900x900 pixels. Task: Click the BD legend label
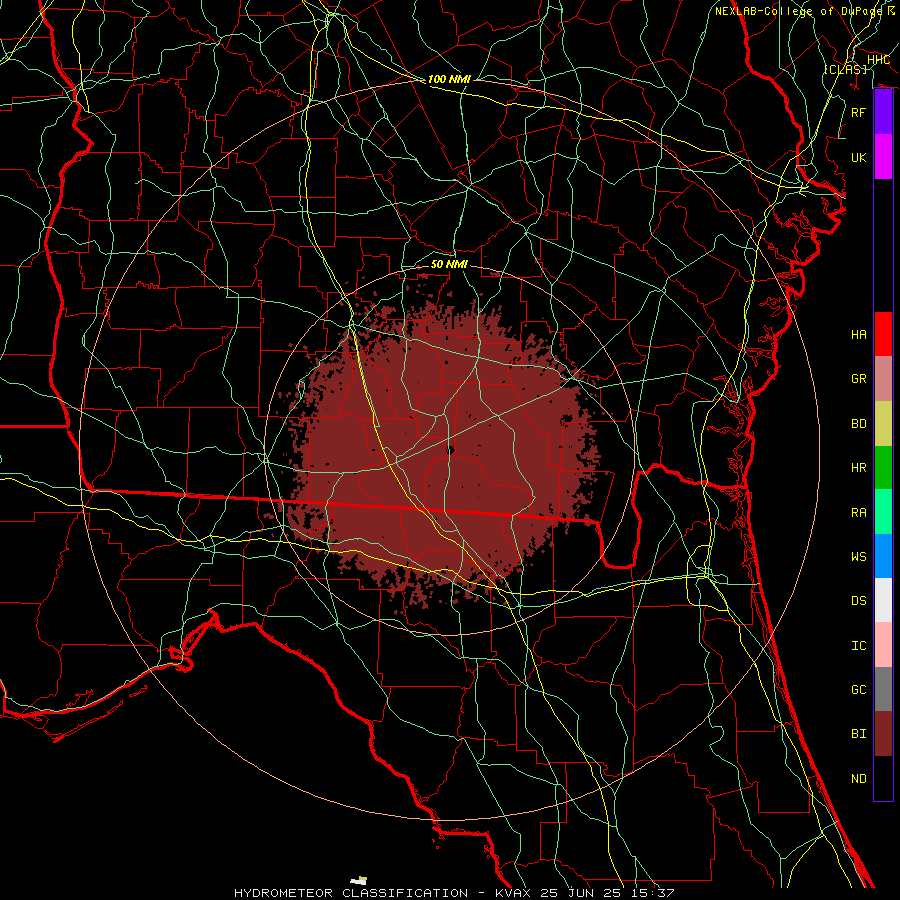click(x=858, y=424)
